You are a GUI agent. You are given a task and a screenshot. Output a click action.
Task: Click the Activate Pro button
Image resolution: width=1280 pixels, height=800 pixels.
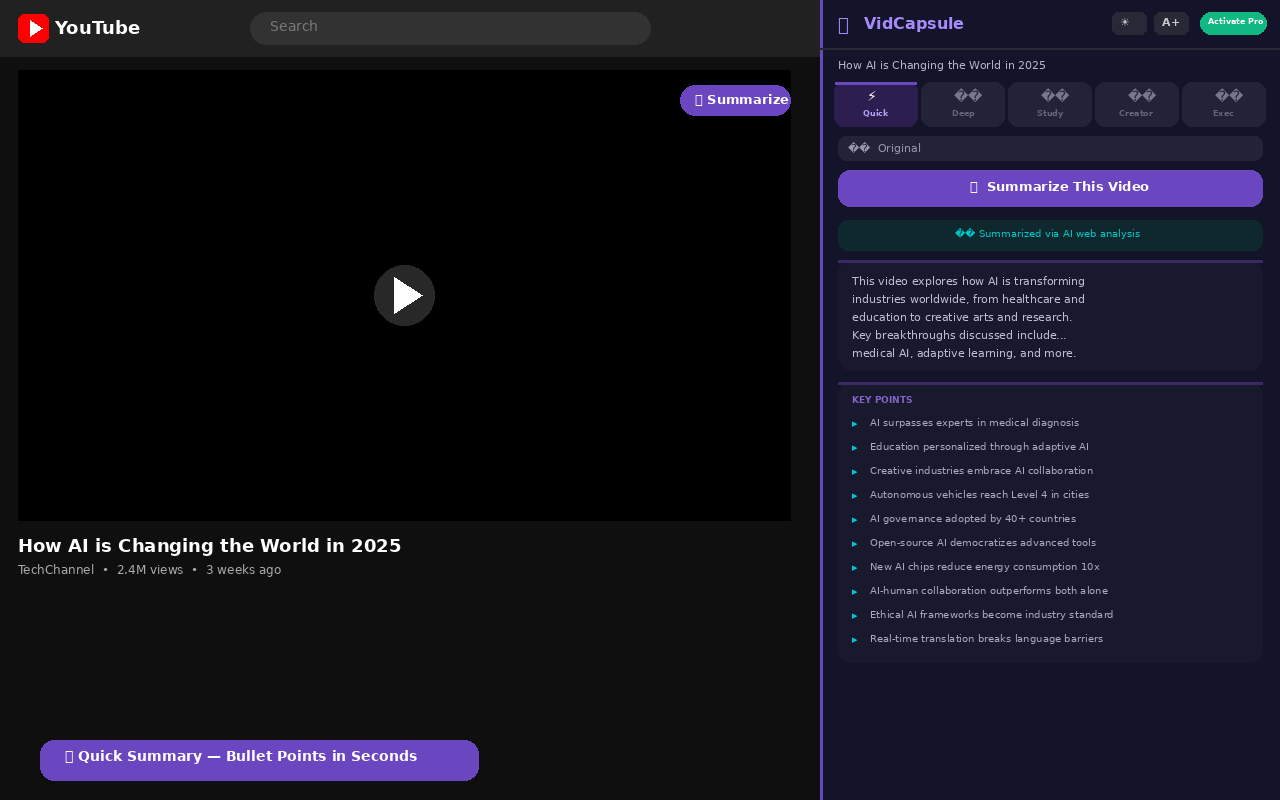(1233, 23)
